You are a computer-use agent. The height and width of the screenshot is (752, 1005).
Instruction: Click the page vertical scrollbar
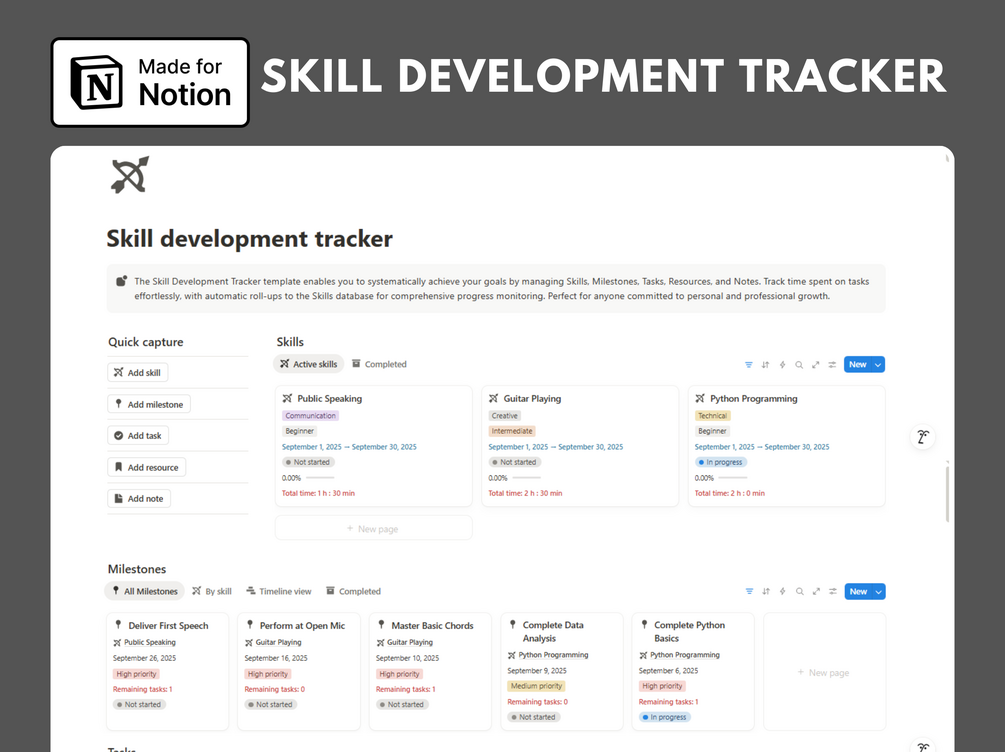tap(947, 492)
